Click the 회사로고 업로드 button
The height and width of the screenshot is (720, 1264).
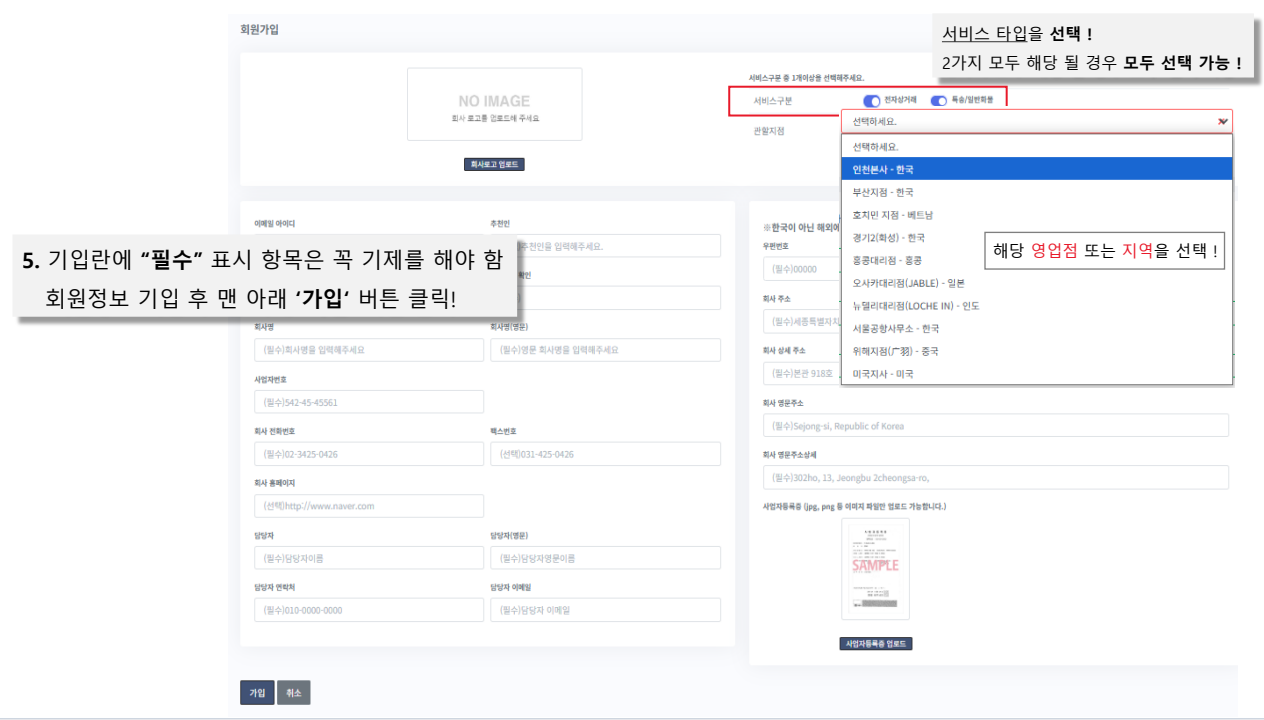tap(494, 164)
